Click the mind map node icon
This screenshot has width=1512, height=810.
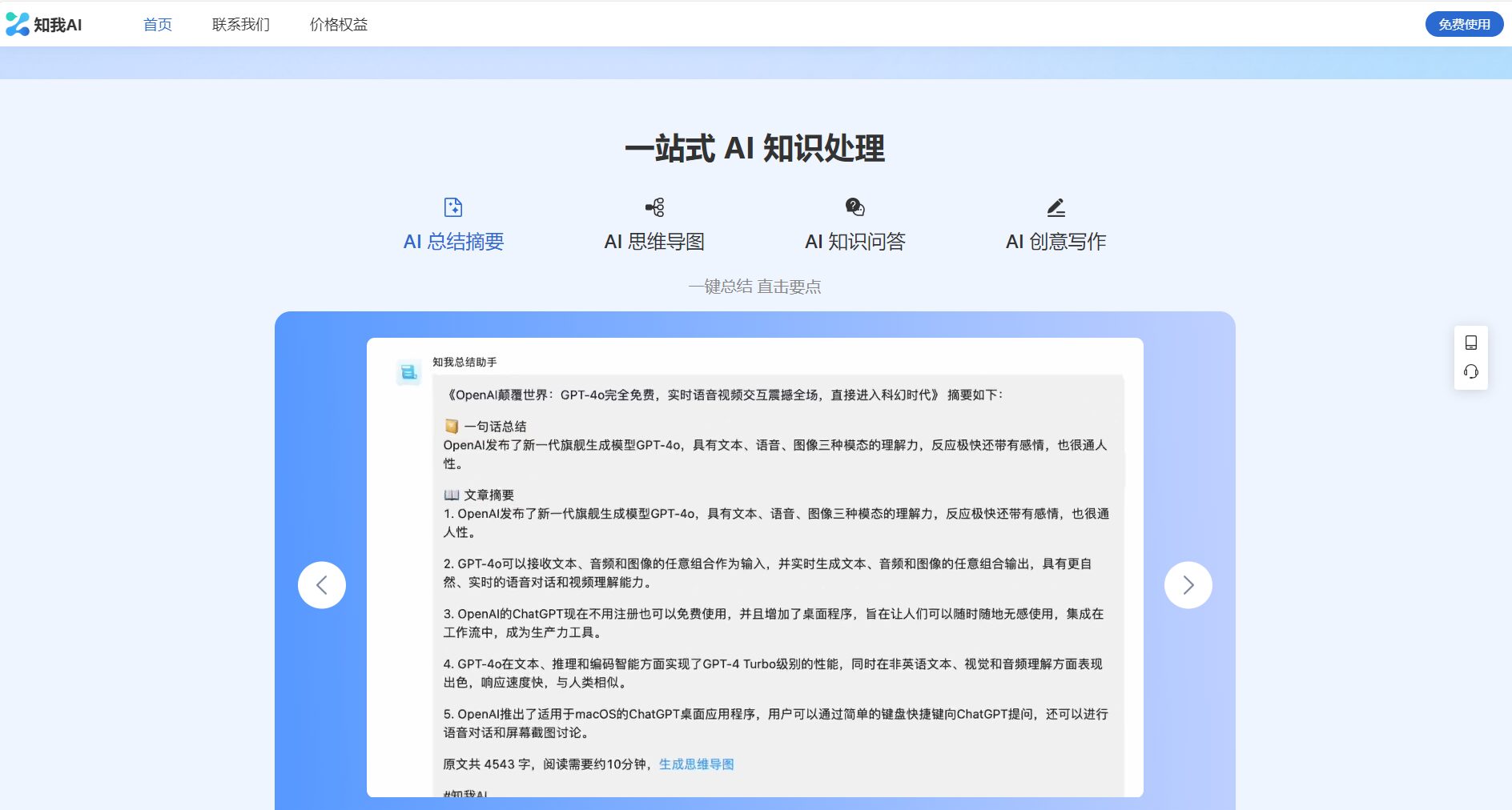click(x=654, y=207)
